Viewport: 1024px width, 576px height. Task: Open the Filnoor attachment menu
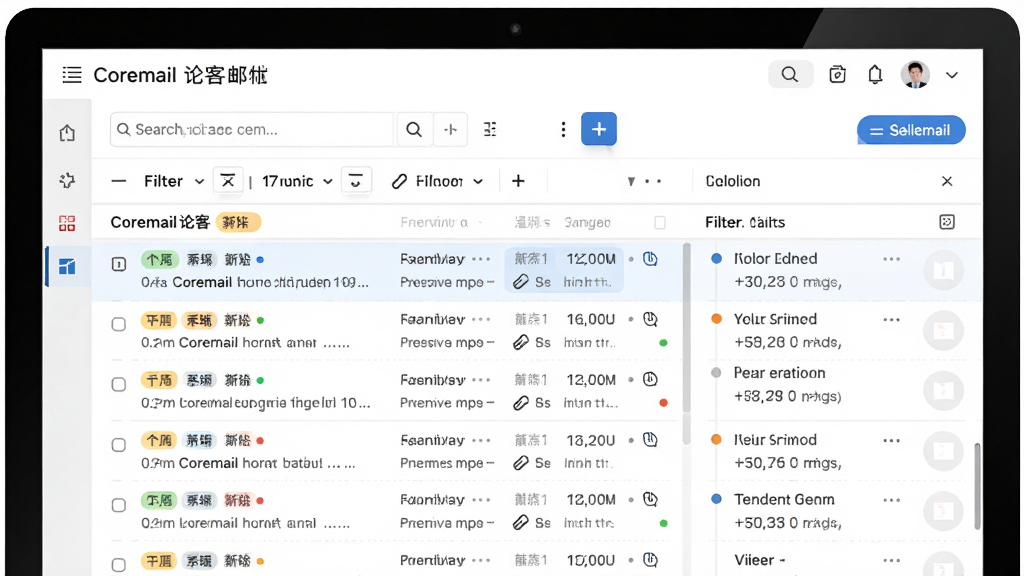pyautogui.click(x=438, y=181)
